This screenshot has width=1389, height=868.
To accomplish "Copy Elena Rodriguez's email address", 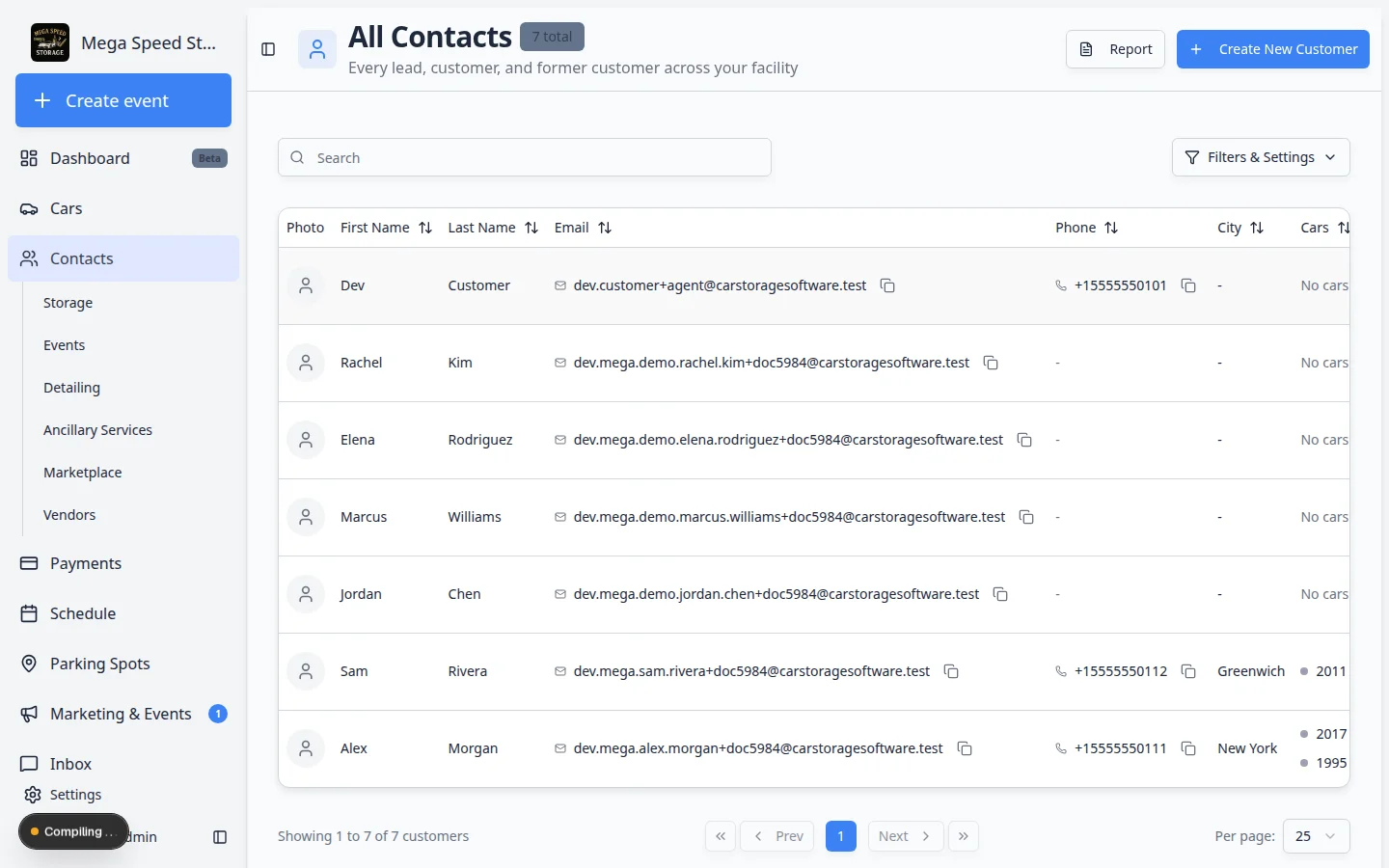I will [x=1024, y=440].
